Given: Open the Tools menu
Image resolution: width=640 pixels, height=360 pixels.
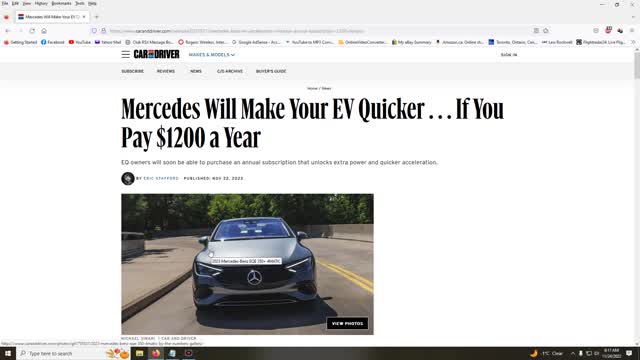Looking at the screenshot, I should tap(80, 3).
